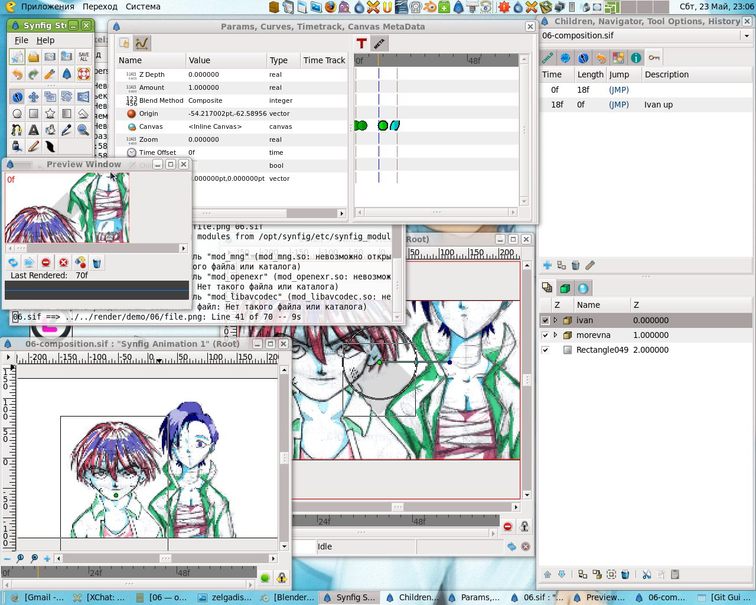Switch to the Curves tab
Image resolution: width=756 pixels, height=605 pixels.
point(142,43)
